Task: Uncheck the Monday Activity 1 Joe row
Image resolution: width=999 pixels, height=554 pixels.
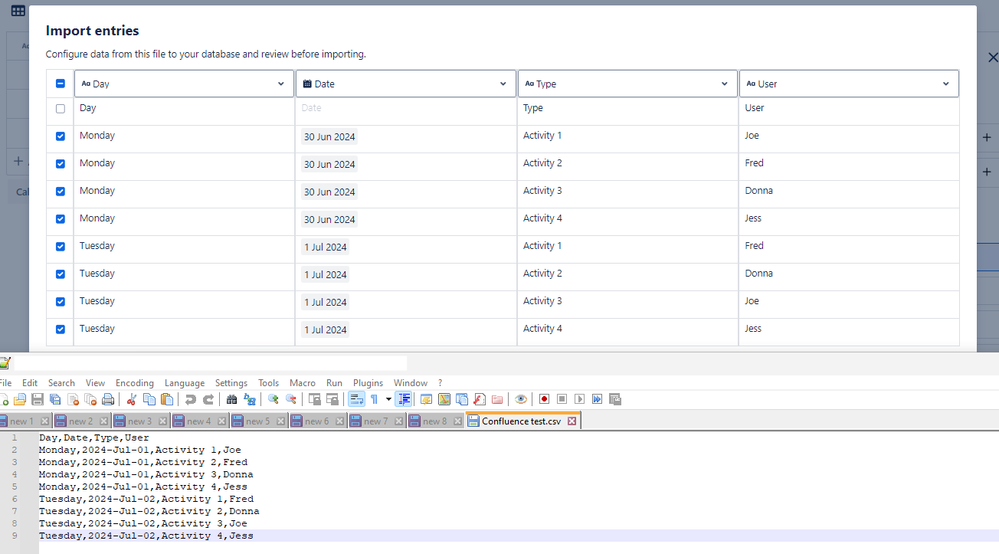Action: pos(61,136)
